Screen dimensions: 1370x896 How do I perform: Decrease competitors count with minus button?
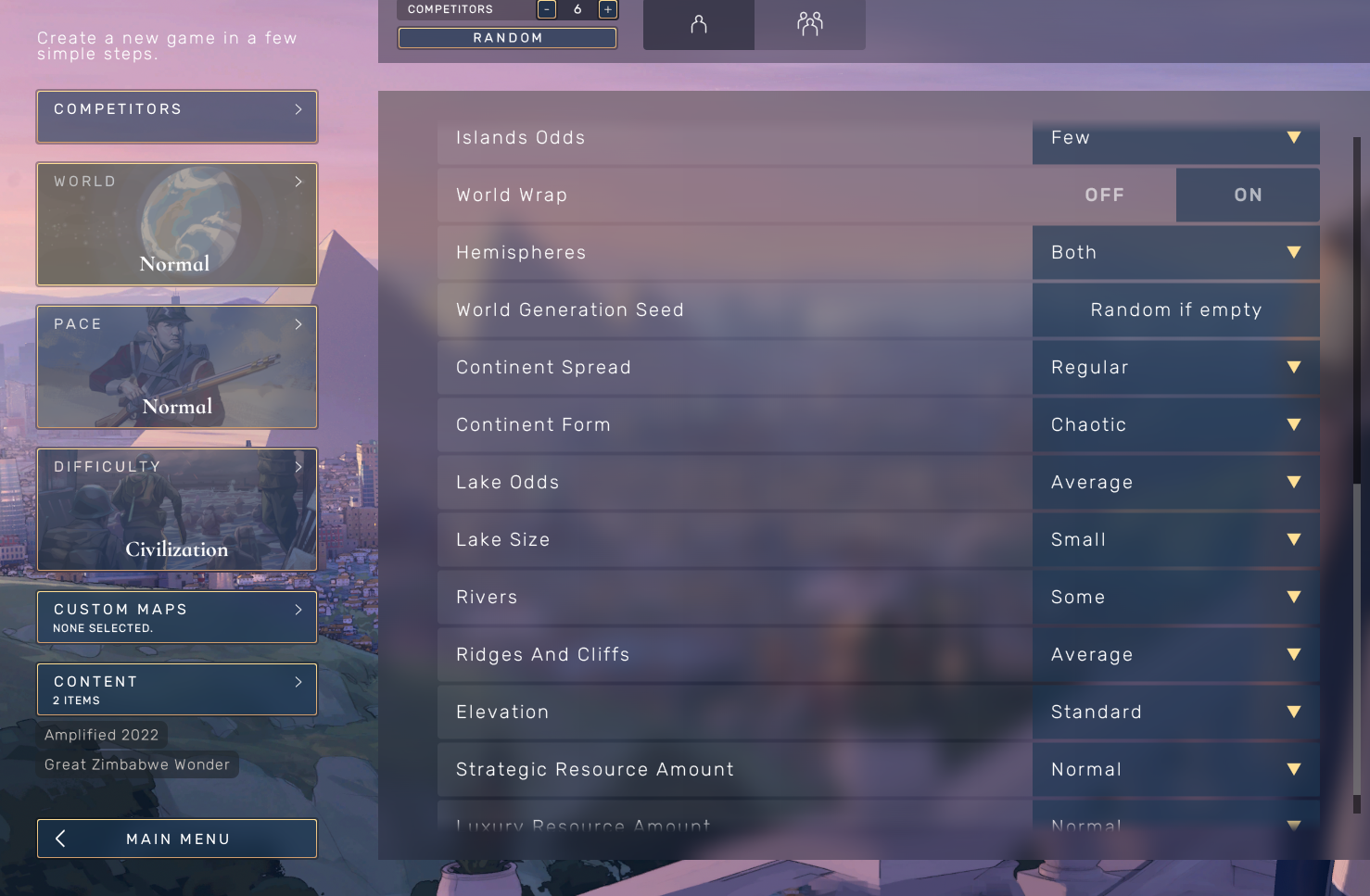547,9
